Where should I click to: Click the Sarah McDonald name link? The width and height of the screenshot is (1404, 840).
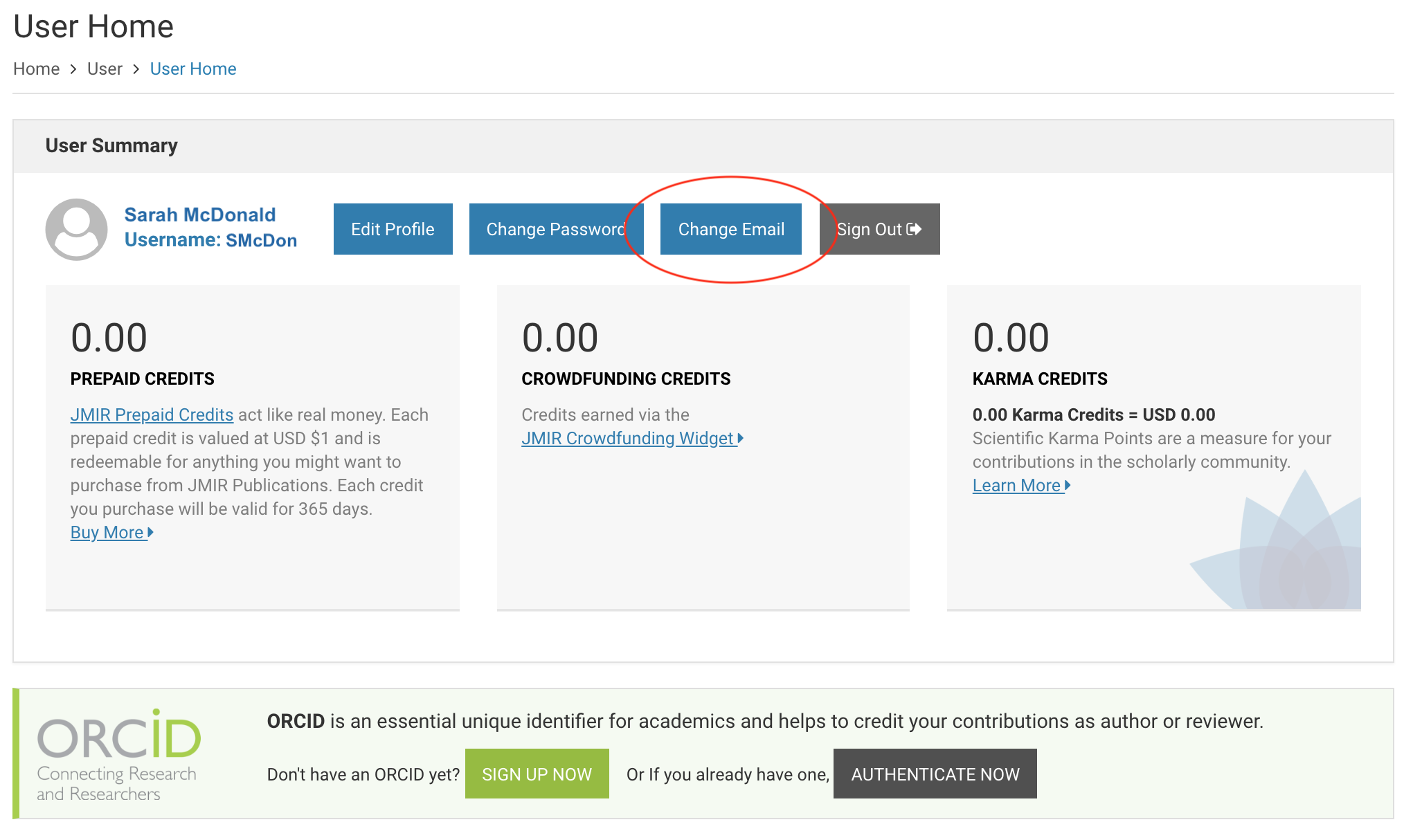tap(200, 214)
